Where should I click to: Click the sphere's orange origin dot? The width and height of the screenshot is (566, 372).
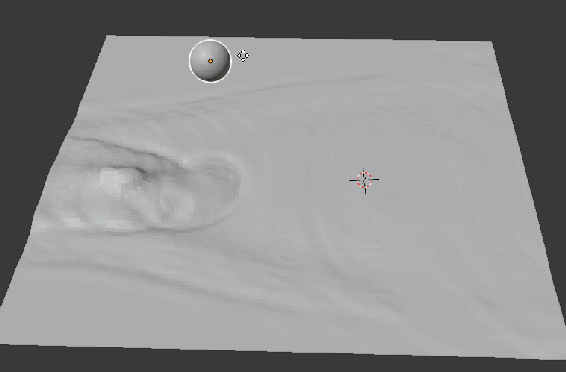[210, 61]
